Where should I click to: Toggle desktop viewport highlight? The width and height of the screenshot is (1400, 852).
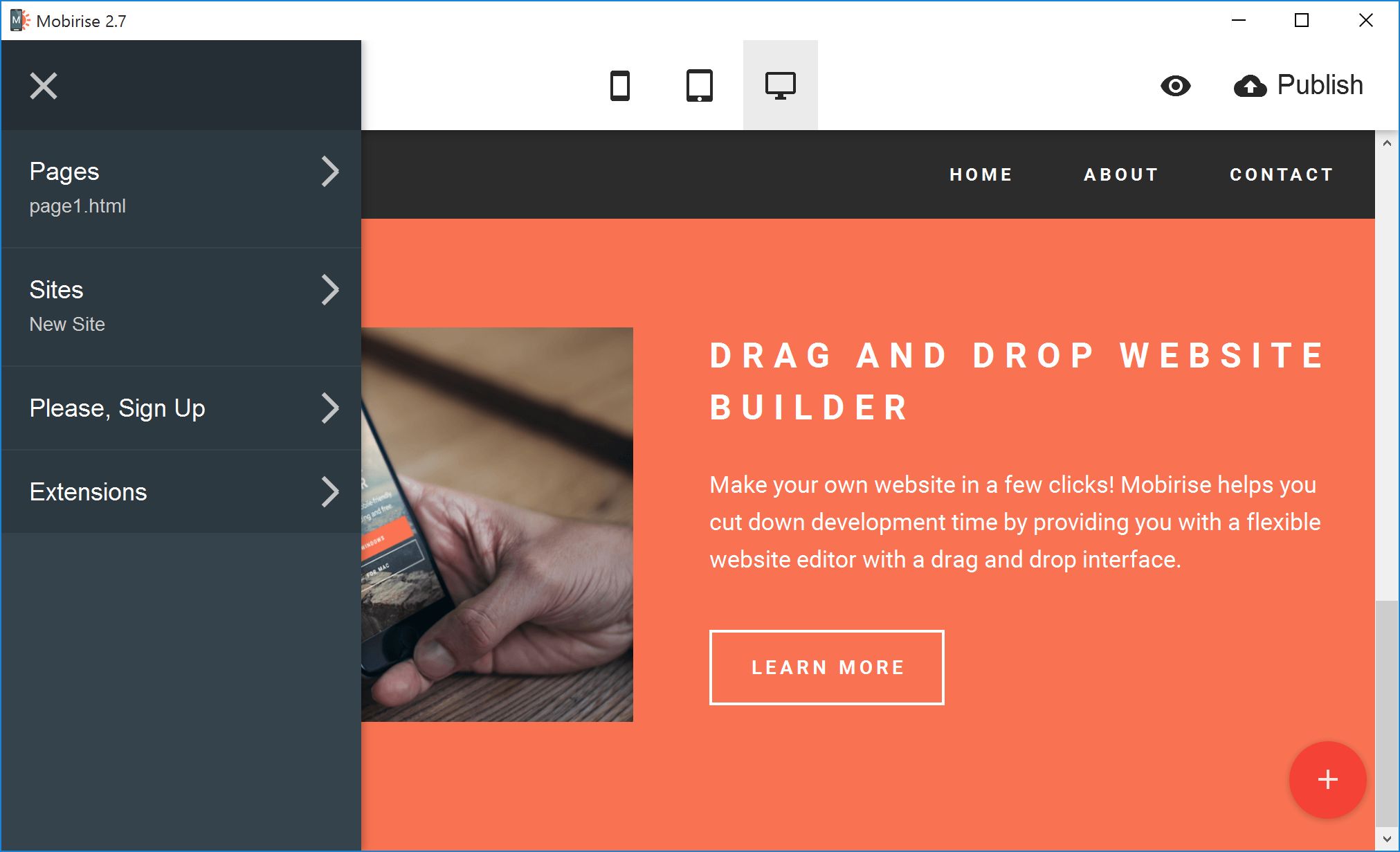click(780, 85)
